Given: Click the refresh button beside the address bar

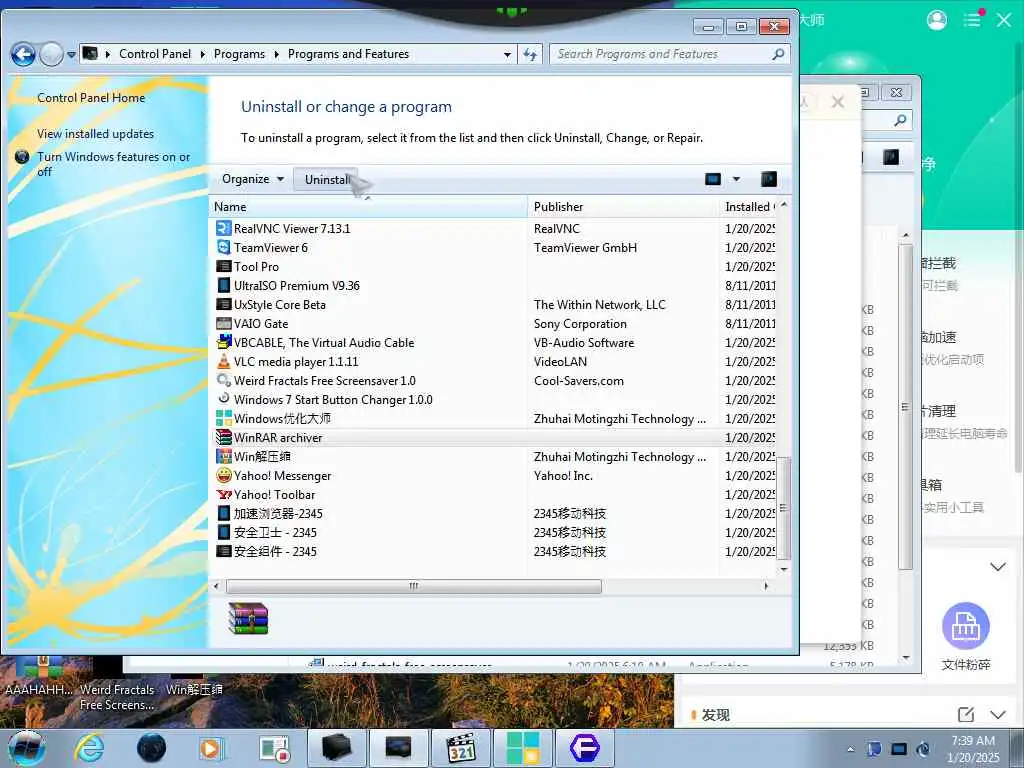Looking at the screenshot, I should [x=530, y=55].
